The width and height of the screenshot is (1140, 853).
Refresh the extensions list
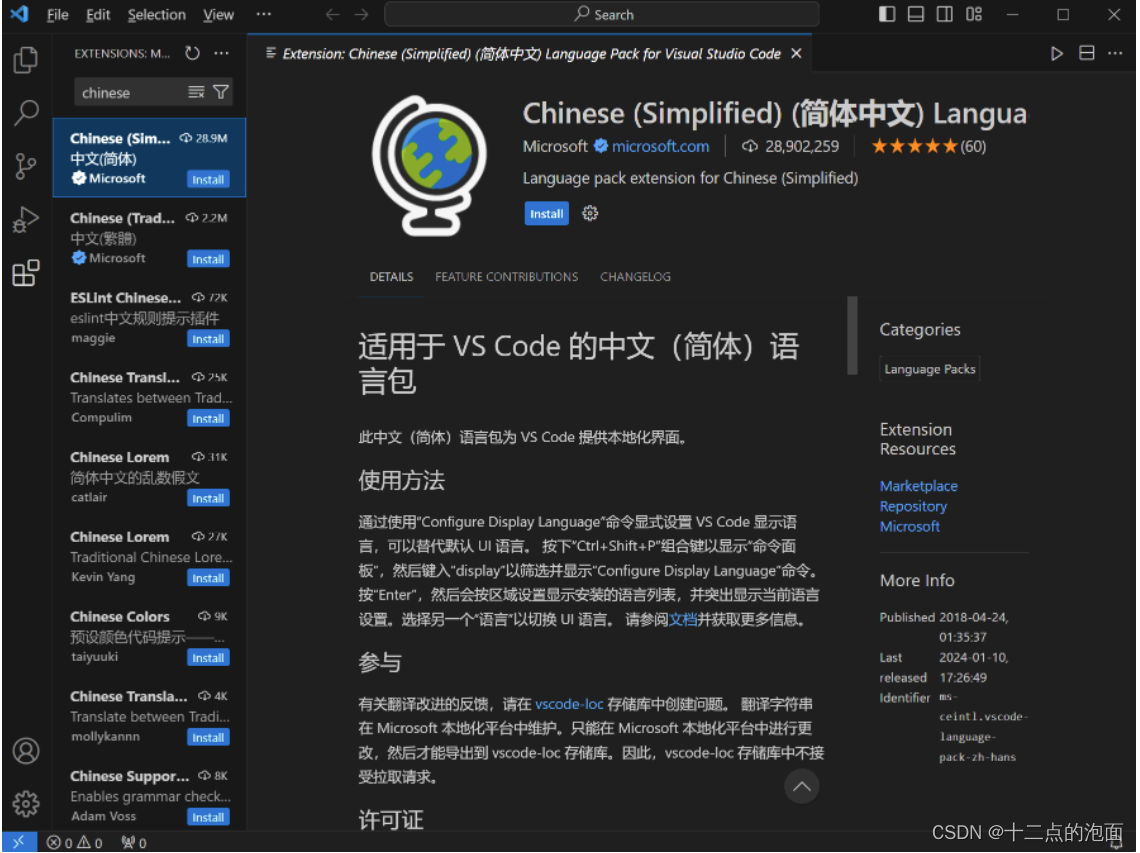click(191, 54)
